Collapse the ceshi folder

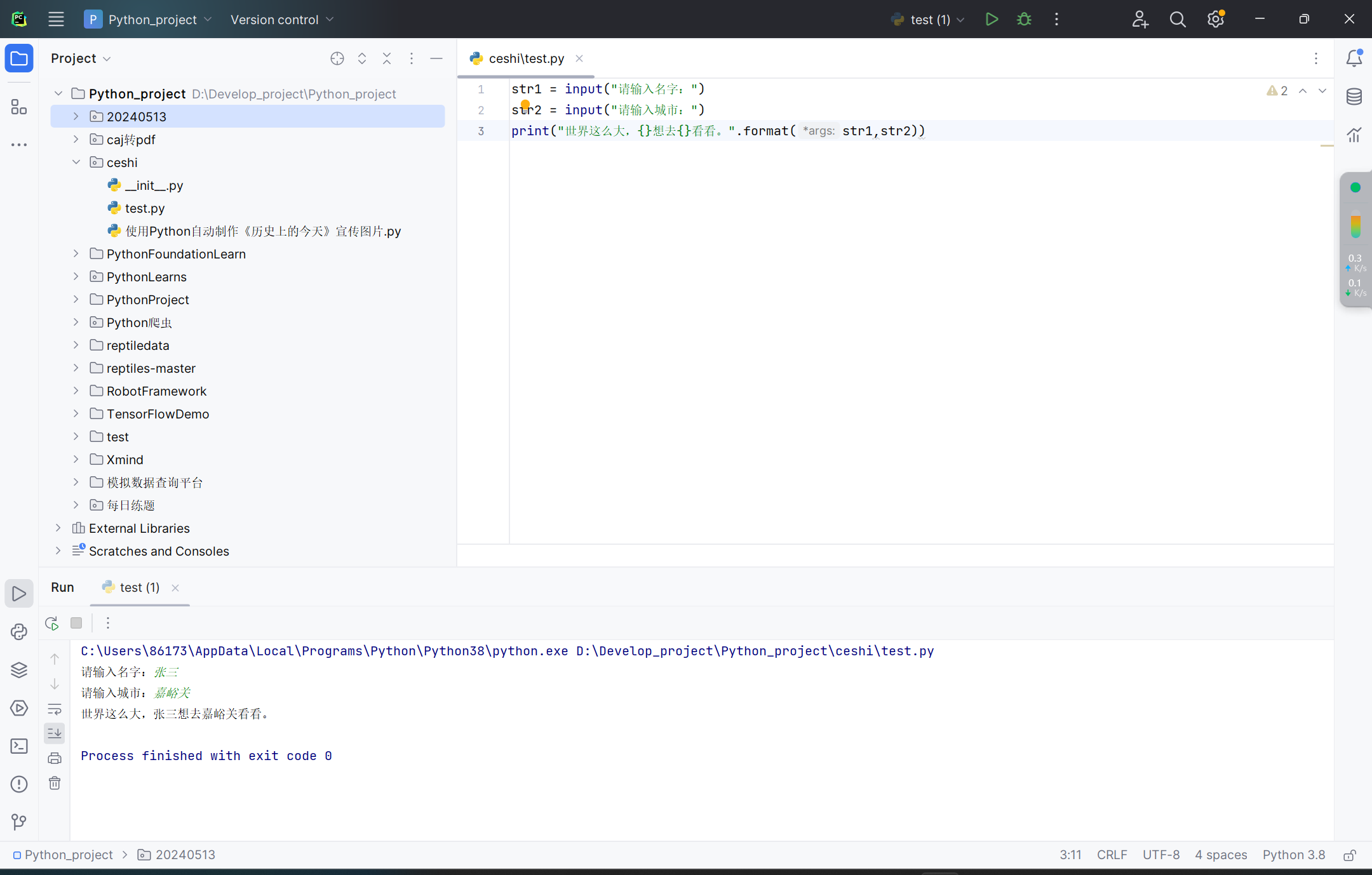(76, 162)
